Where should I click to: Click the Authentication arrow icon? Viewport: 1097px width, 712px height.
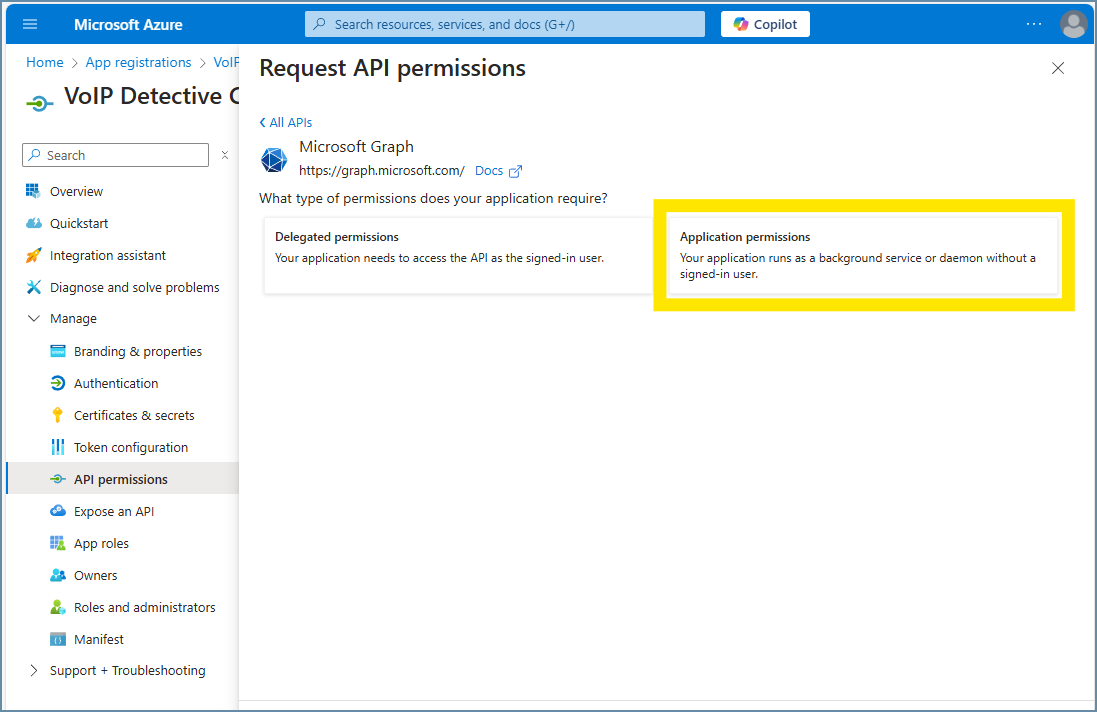click(58, 383)
